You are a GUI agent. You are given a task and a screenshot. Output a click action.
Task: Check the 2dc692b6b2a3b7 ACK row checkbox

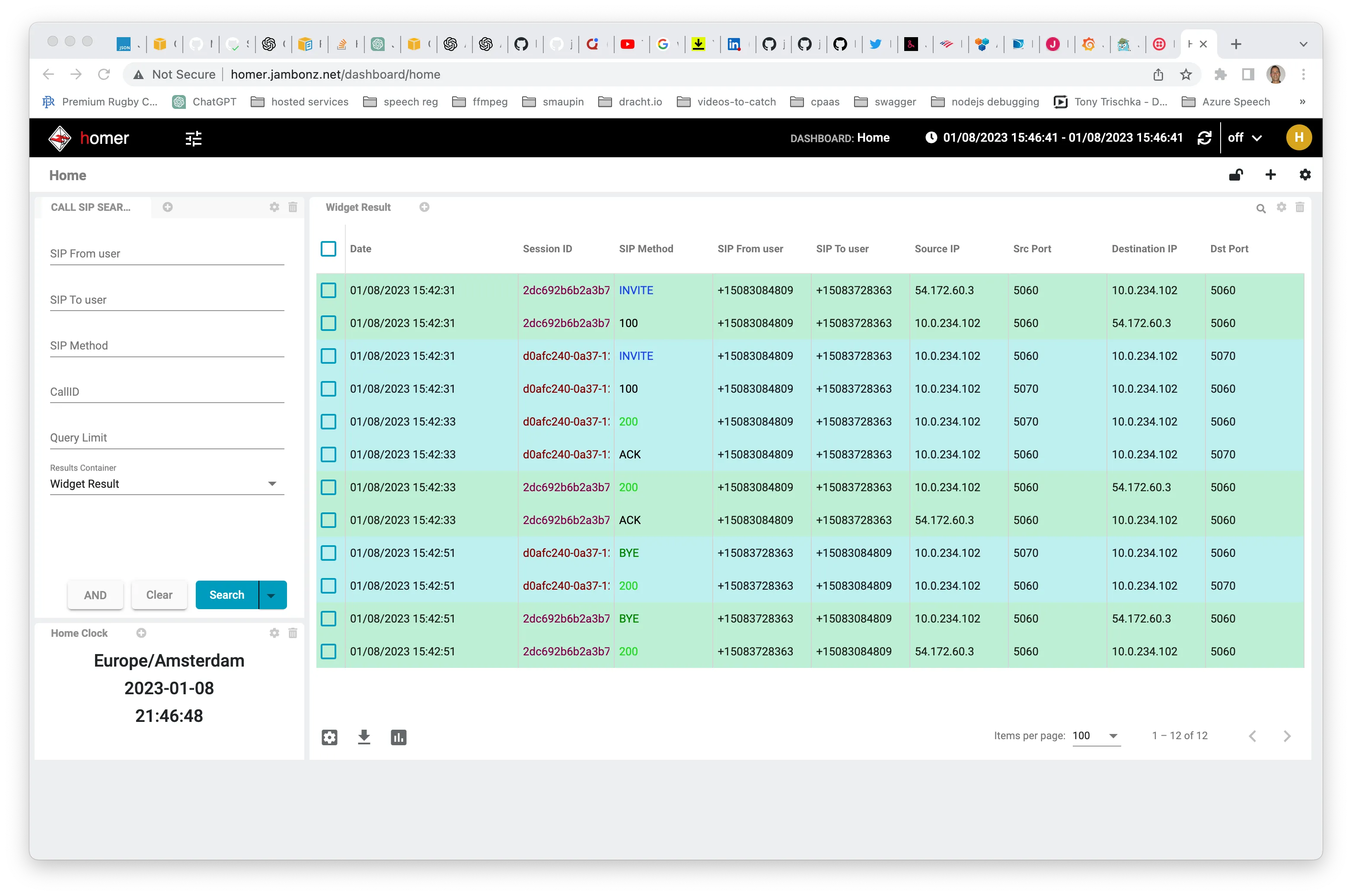[x=328, y=521]
